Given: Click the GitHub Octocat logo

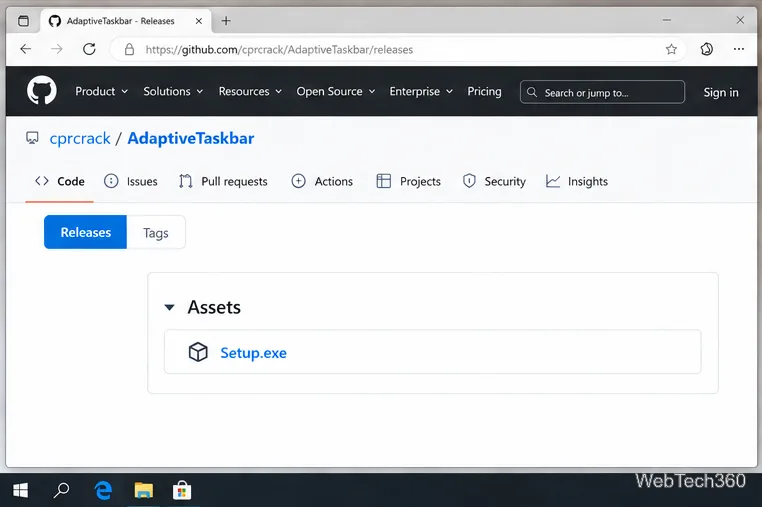Looking at the screenshot, I should pos(42,90).
